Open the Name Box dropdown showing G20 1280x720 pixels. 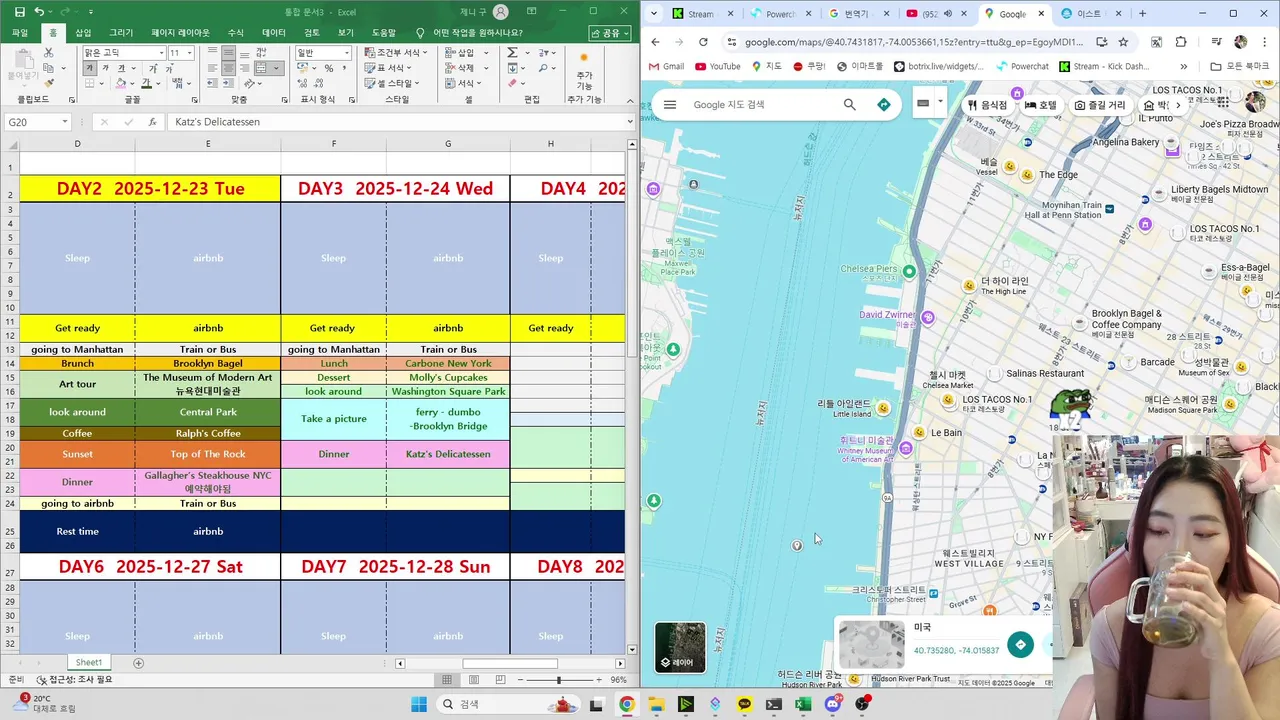point(64,122)
